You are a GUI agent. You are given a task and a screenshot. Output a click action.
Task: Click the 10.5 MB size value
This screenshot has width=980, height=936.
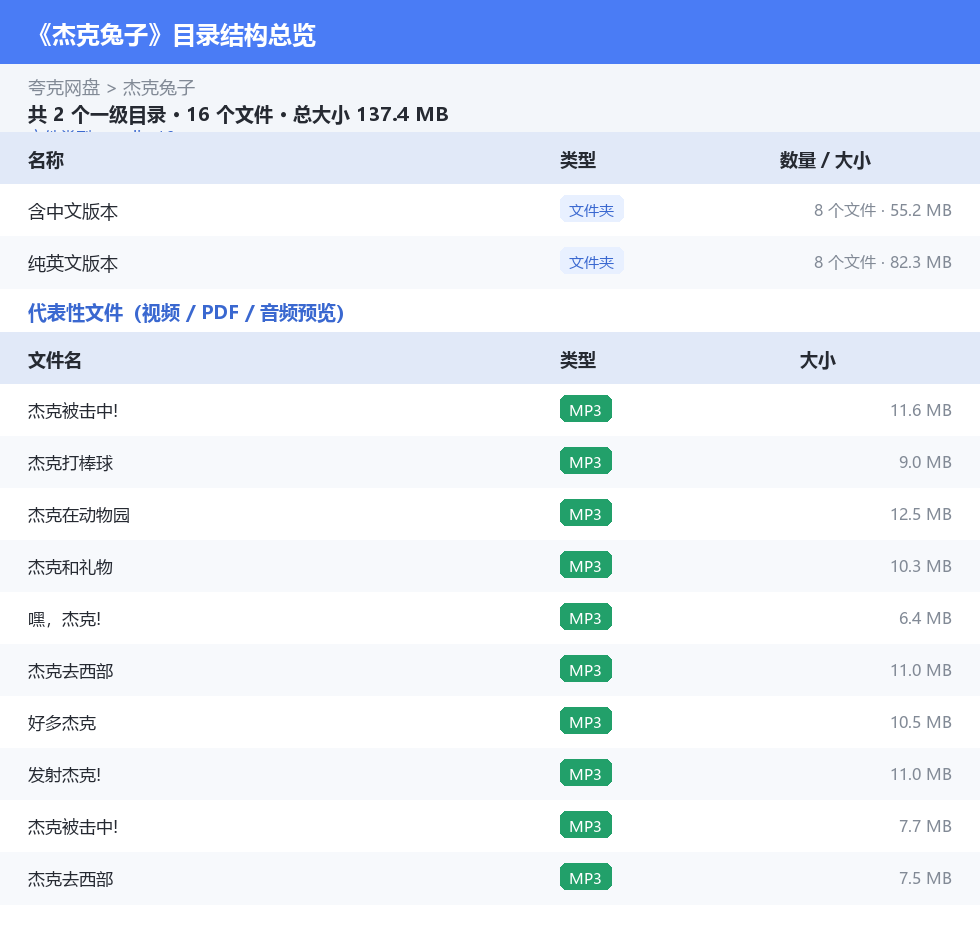[921, 722]
